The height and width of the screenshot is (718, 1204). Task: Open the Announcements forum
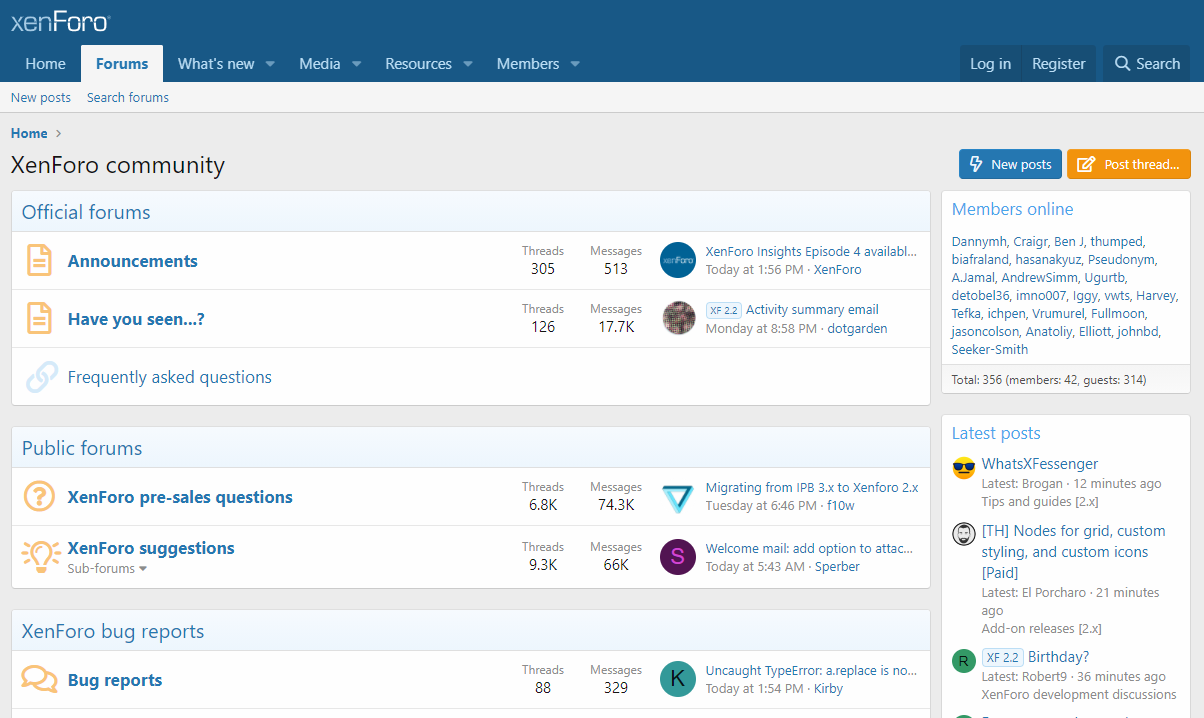click(x=133, y=261)
